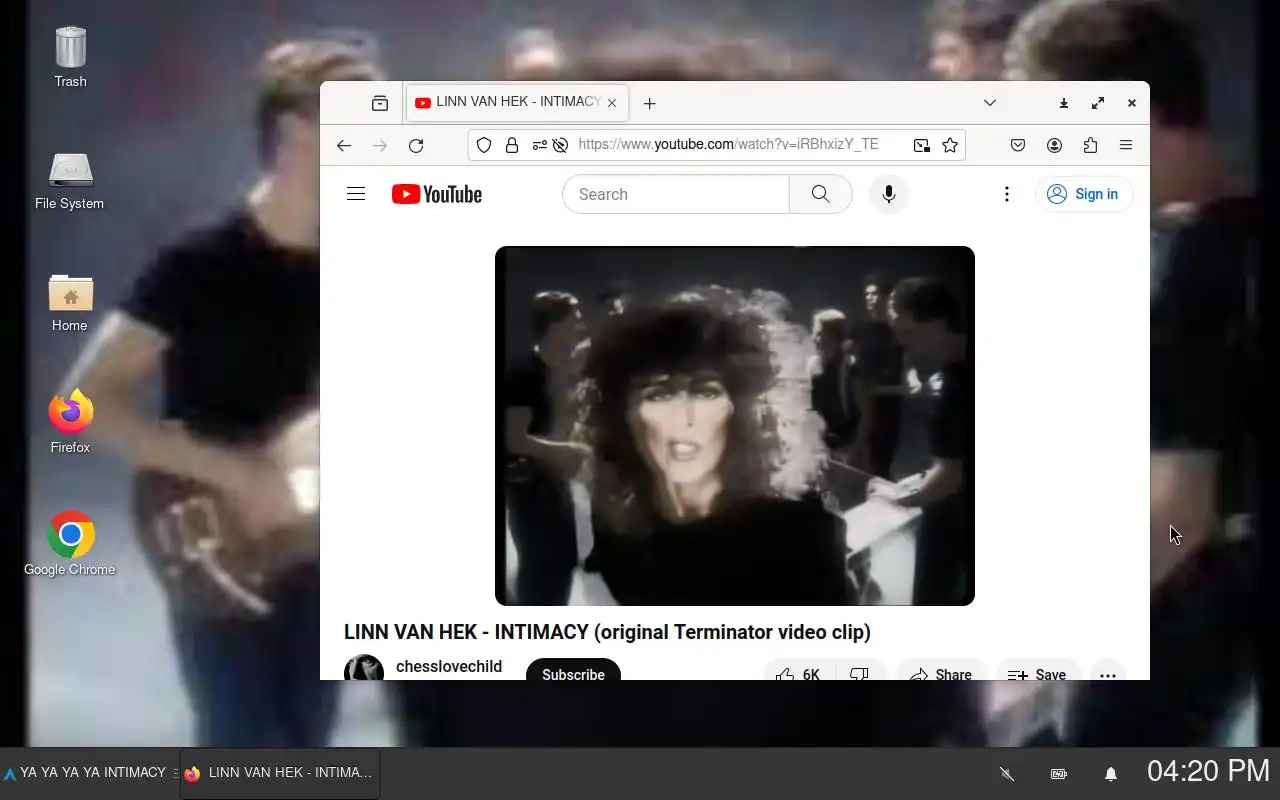Viewport: 1280px width, 800px height.
Task: Open the battery/power tray icon
Action: (x=1059, y=774)
